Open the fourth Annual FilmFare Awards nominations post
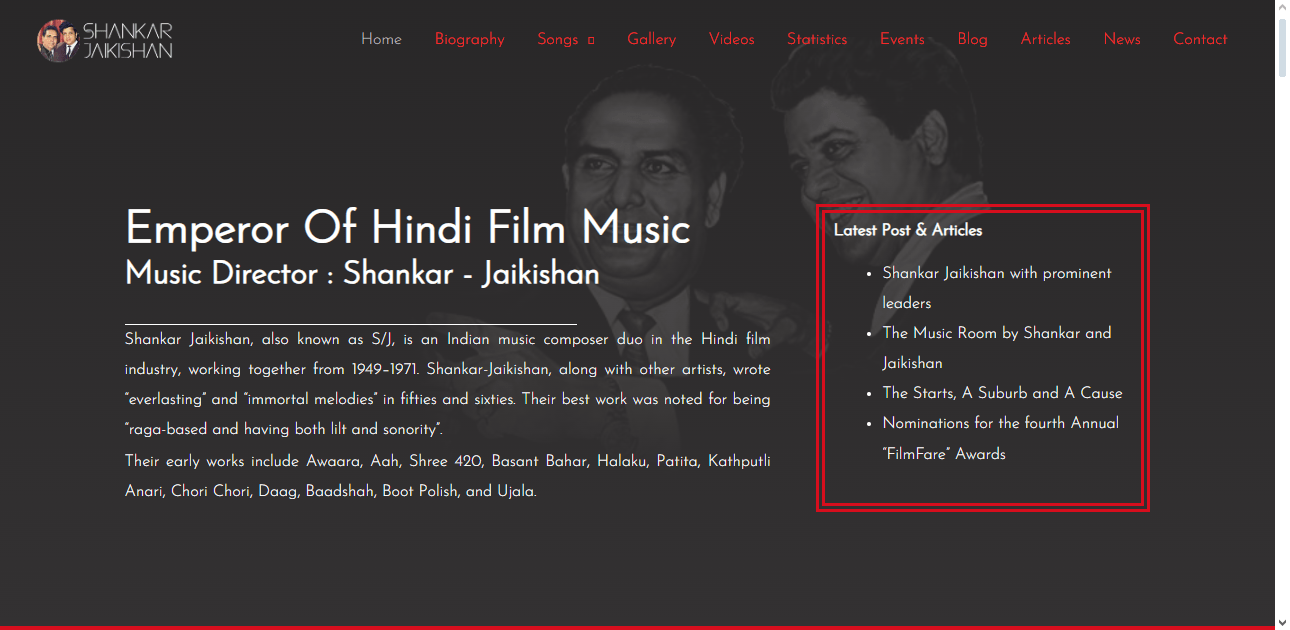This screenshot has height=630, width=1290. 1000,423
